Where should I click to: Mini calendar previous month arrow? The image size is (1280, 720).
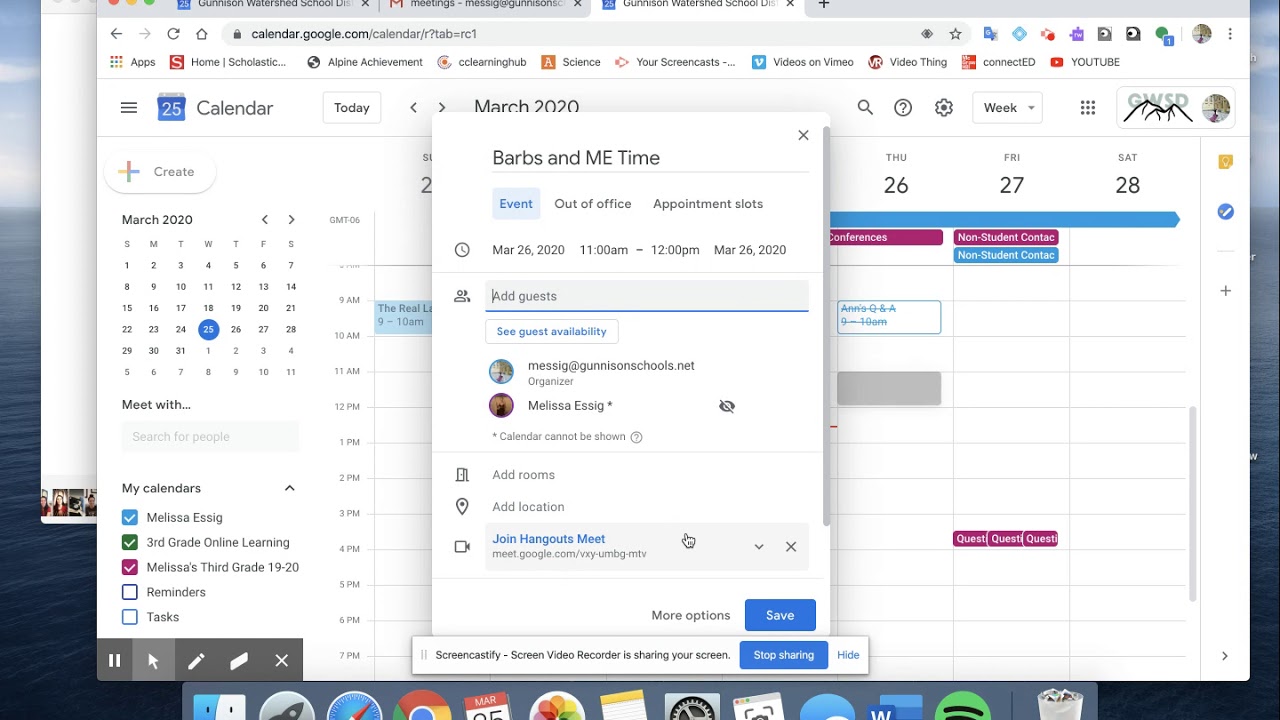pos(265,220)
